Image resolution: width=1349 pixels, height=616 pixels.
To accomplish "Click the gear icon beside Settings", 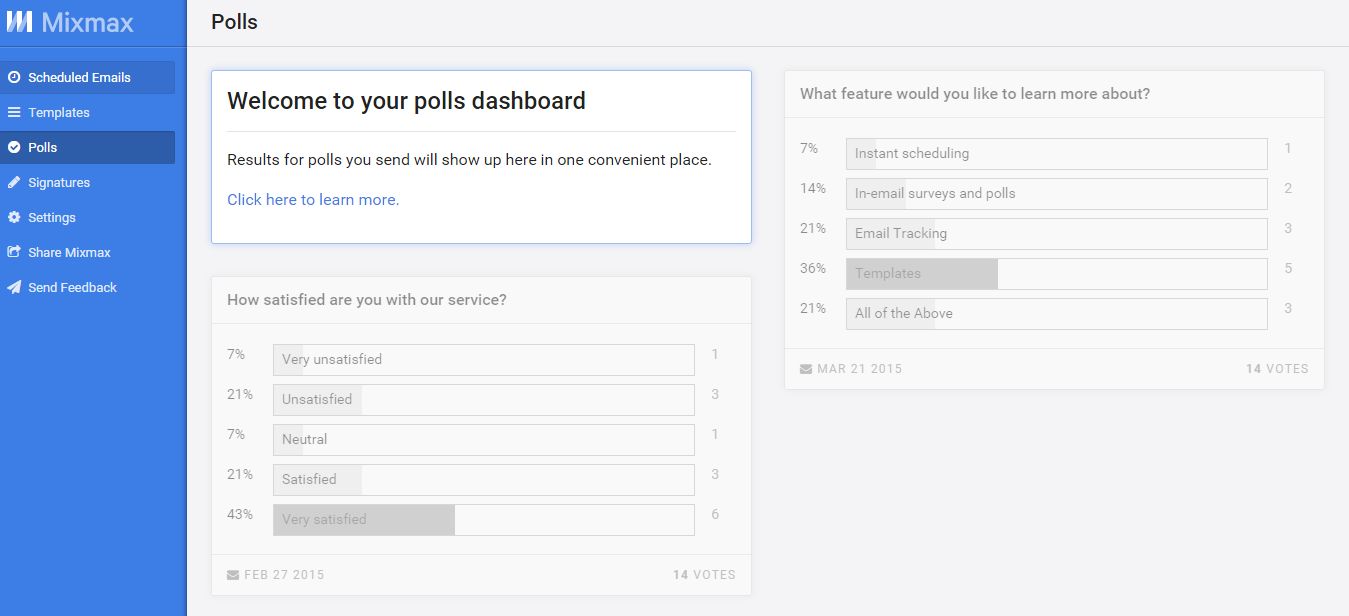I will coord(14,217).
